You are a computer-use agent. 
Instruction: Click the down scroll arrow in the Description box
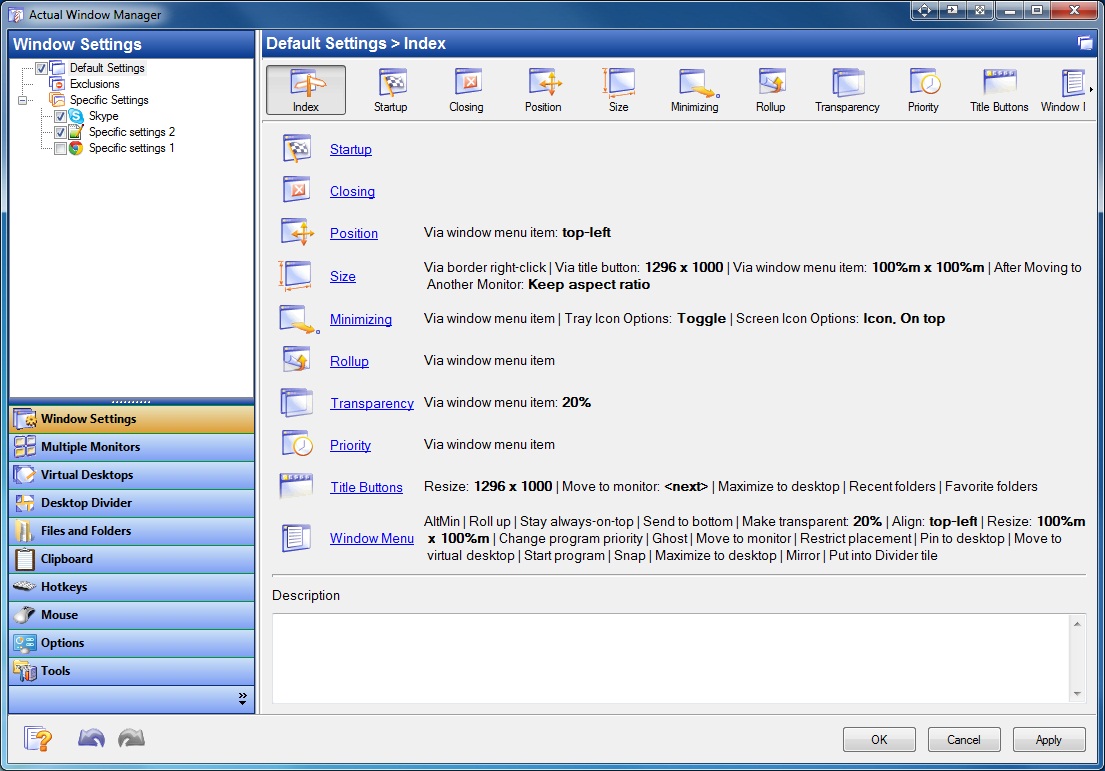(x=1078, y=692)
